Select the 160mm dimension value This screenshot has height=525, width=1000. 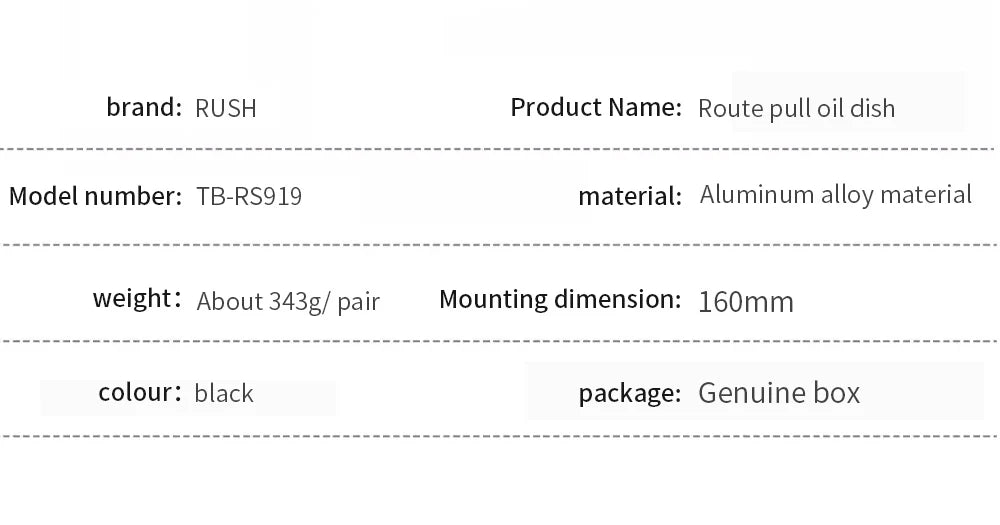745,301
